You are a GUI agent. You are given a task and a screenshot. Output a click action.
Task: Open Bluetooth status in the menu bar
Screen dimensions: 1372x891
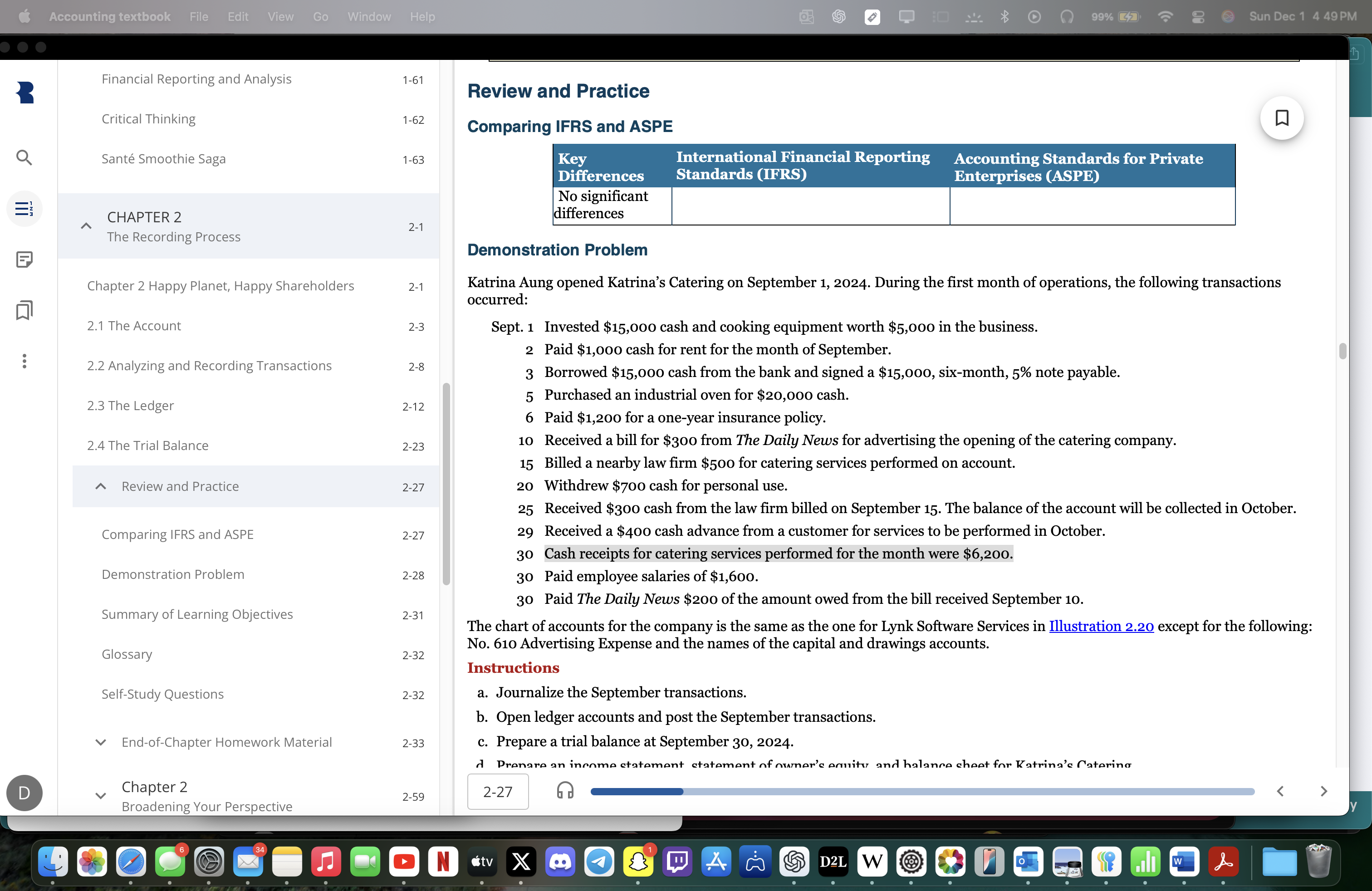tap(1004, 17)
